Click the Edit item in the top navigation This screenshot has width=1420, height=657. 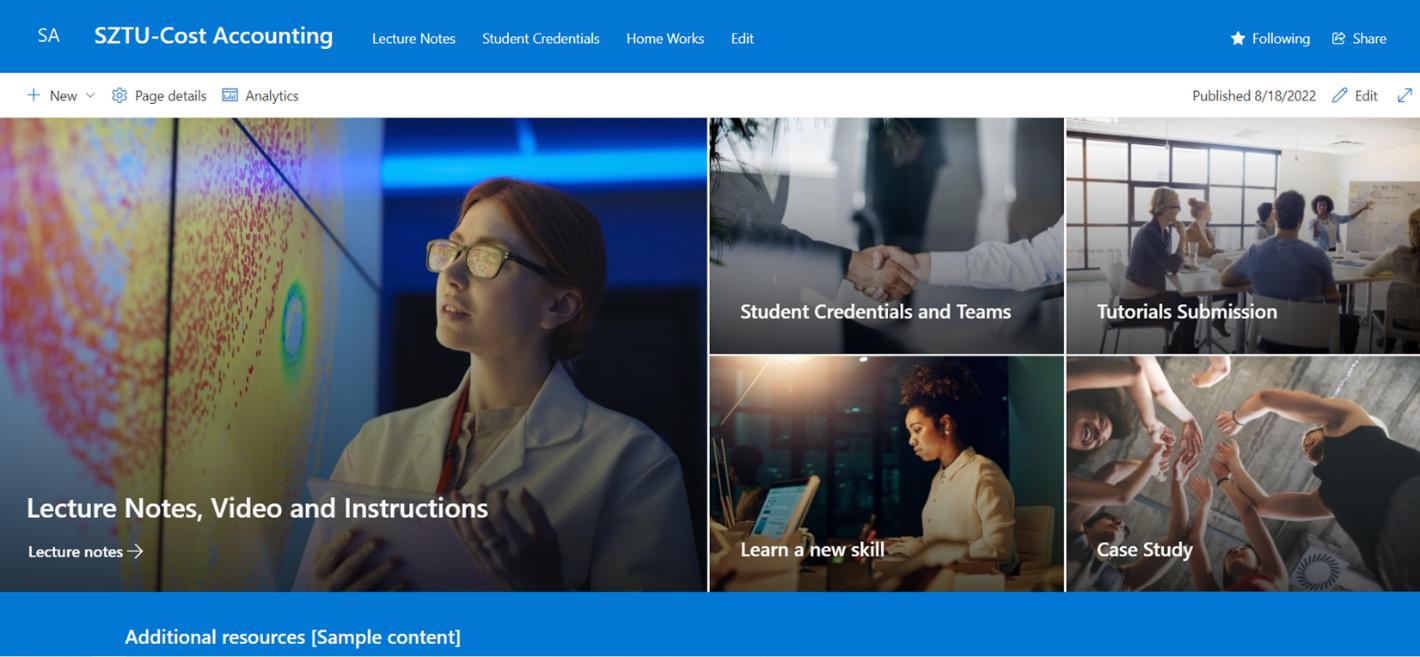tap(742, 38)
